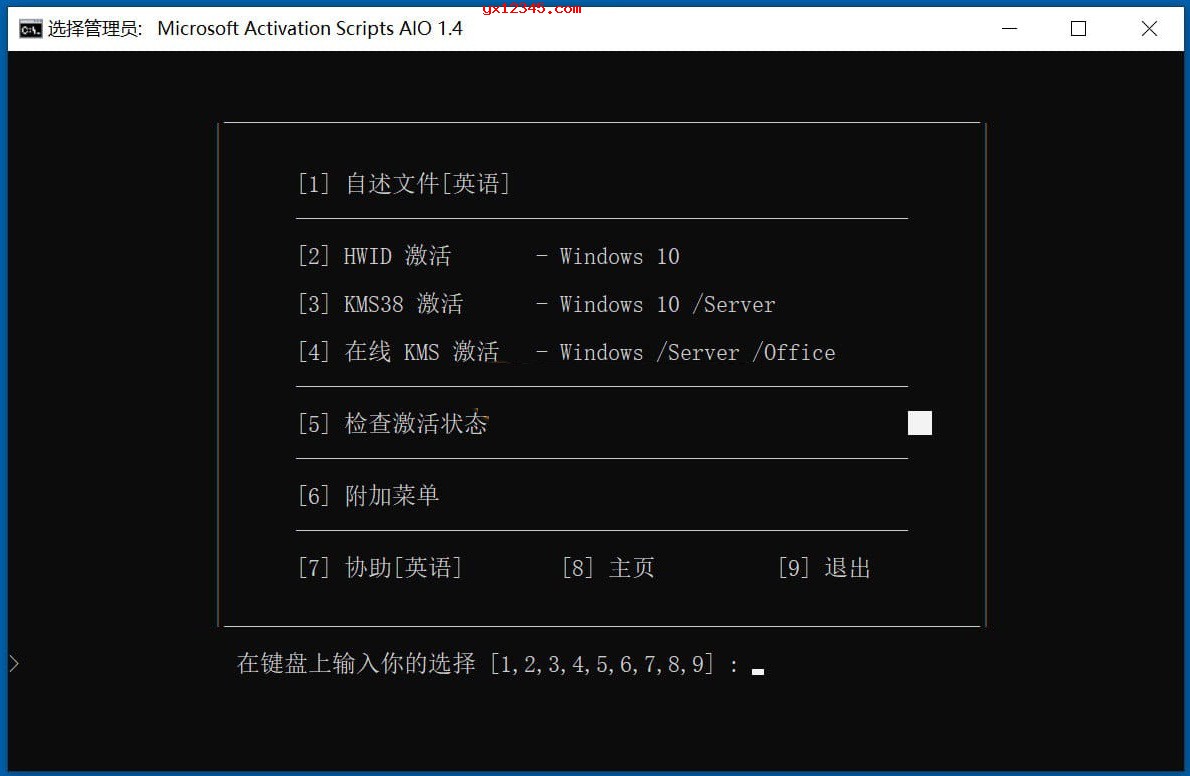Click the cmd icon in title bar
This screenshot has height=776, width=1190.
tap(30, 29)
